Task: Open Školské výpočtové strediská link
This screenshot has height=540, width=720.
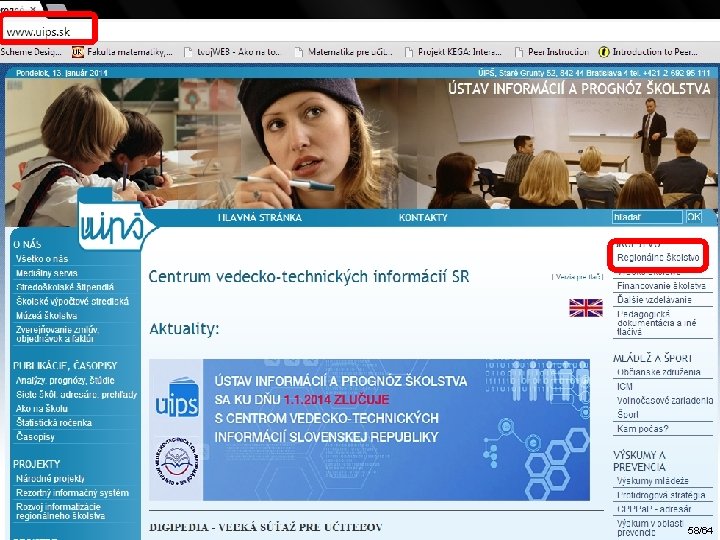Action: (72, 301)
